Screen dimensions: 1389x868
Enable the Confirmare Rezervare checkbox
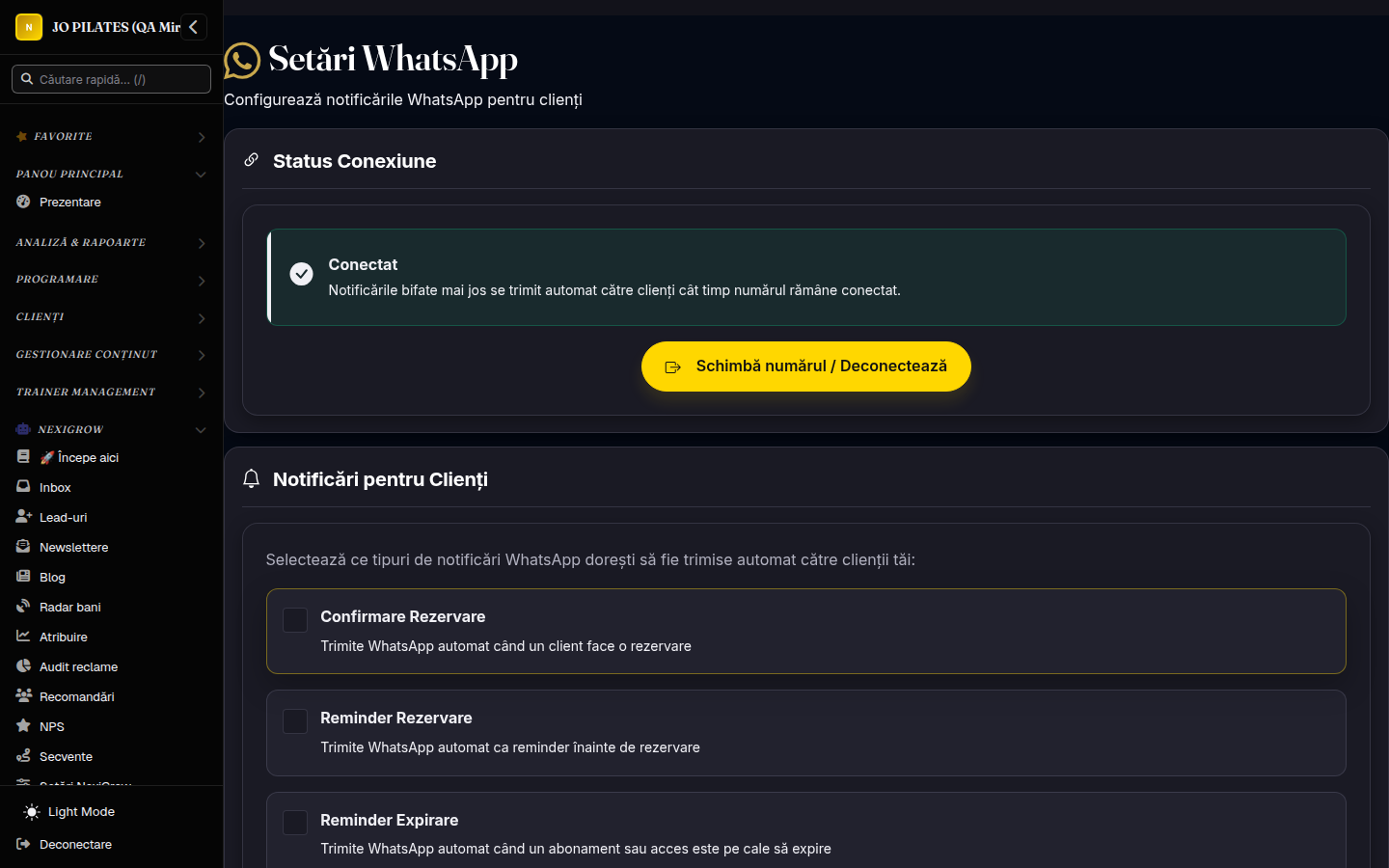(295, 620)
